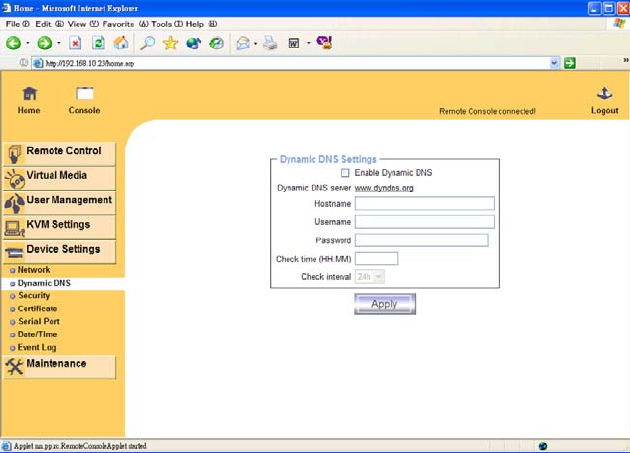This screenshot has height=453, width=630.
Task: Go to the Event Log page
Action: 36,347
